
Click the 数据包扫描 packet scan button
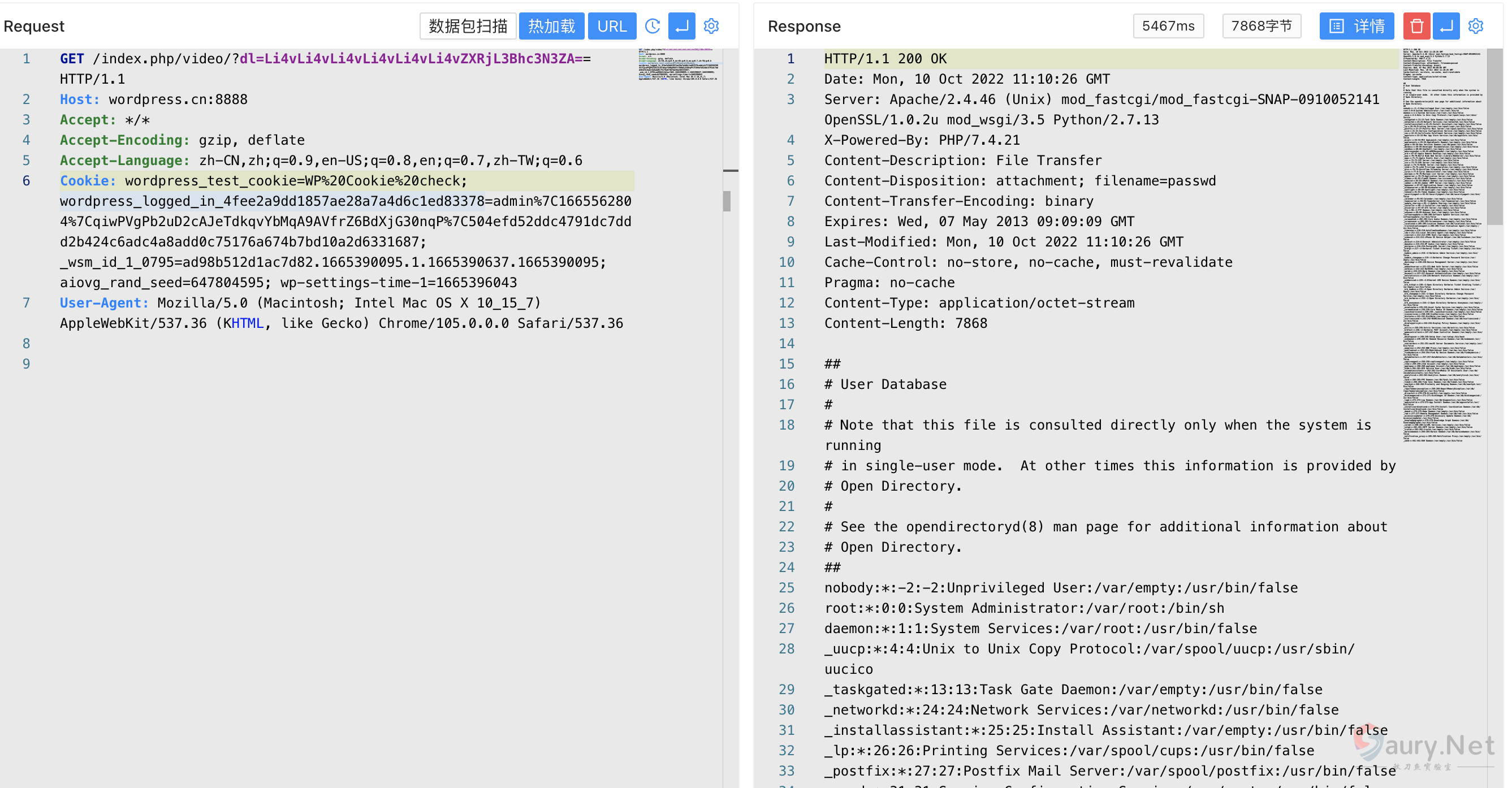pyautogui.click(x=468, y=27)
